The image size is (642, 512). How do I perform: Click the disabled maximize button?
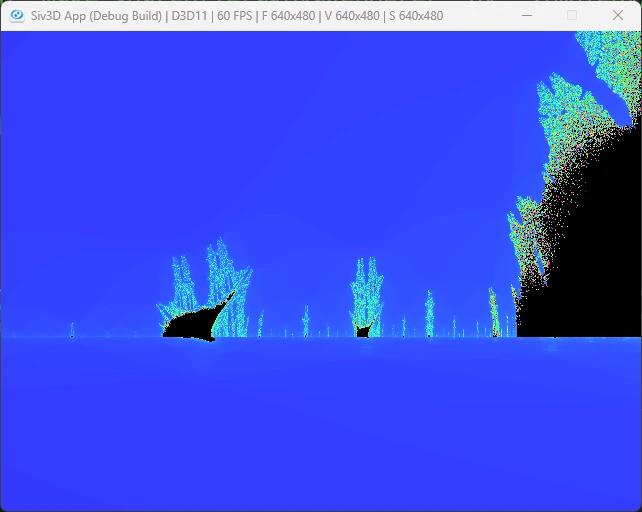tap(572, 16)
